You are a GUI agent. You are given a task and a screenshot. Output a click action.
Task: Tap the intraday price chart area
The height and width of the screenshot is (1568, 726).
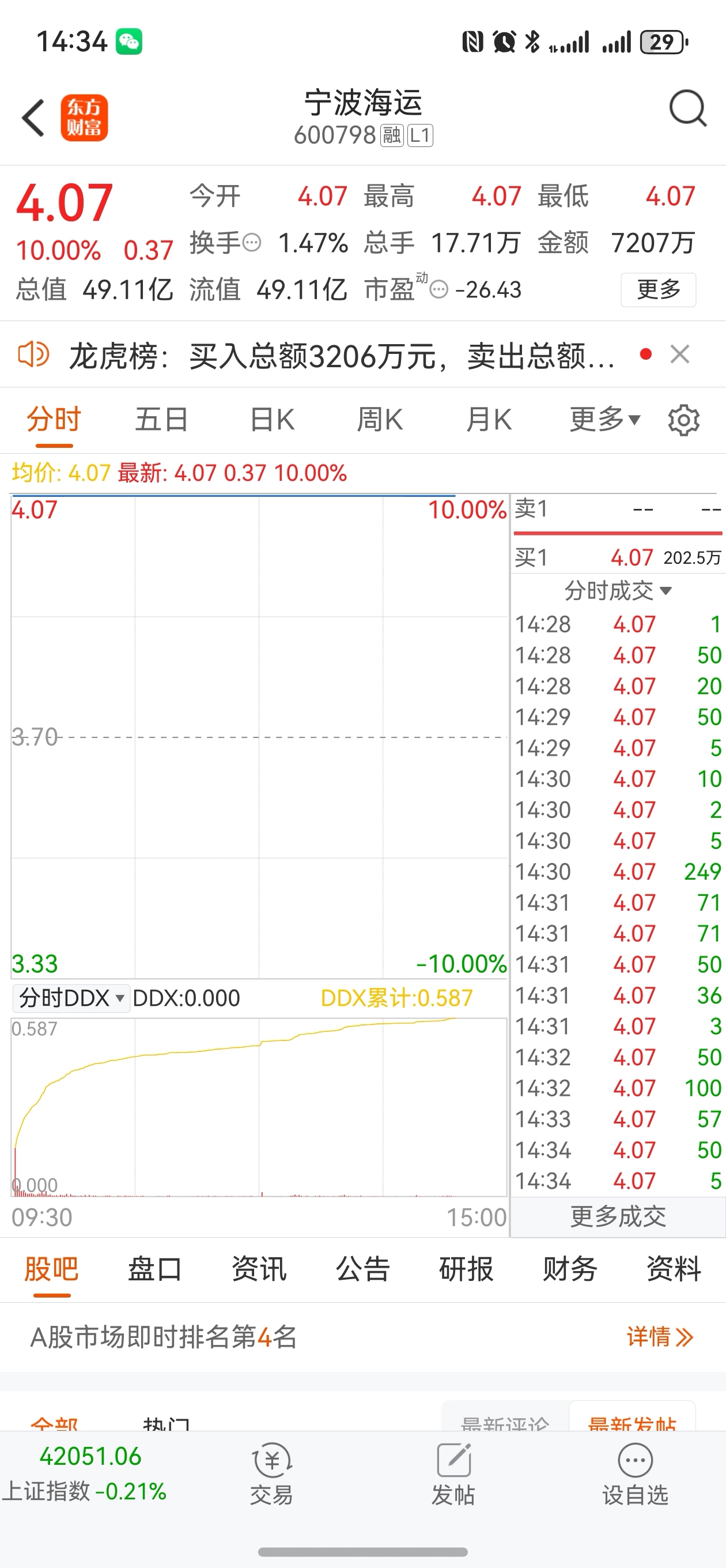(x=259, y=737)
